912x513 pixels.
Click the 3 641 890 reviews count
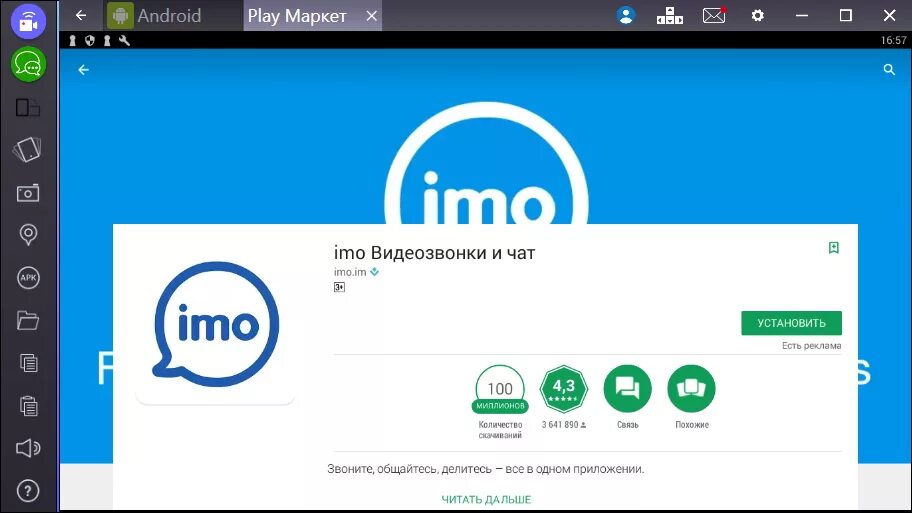click(x=564, y=425)
